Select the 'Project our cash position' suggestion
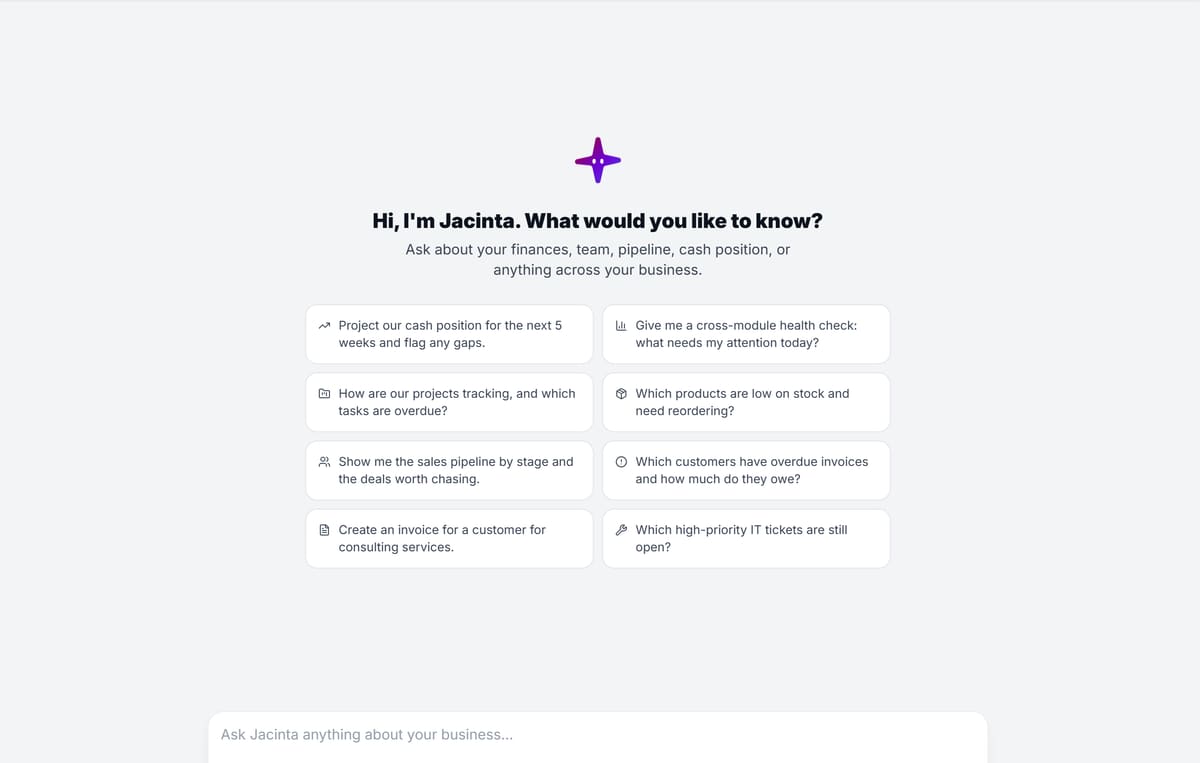The height and width of the screenshot is (763, 1200). tap(449, 334)
